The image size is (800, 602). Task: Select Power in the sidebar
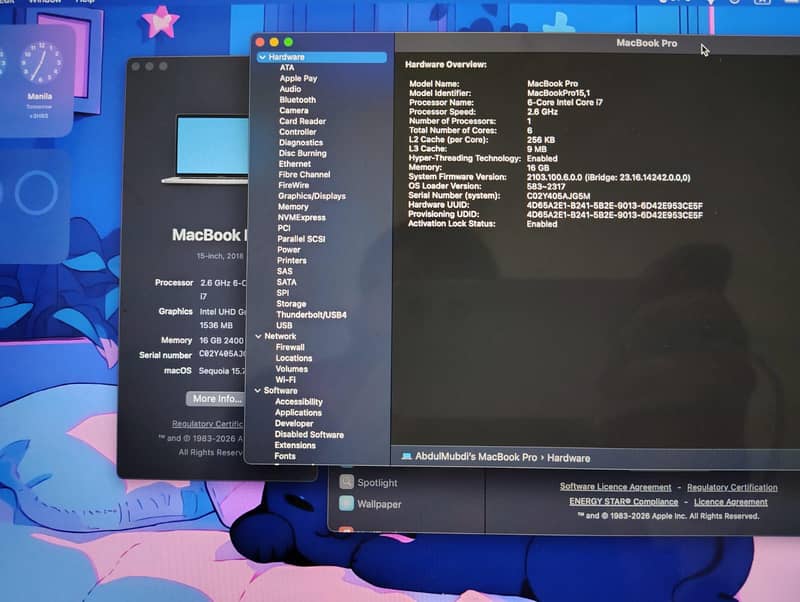[x=289, y=249]
